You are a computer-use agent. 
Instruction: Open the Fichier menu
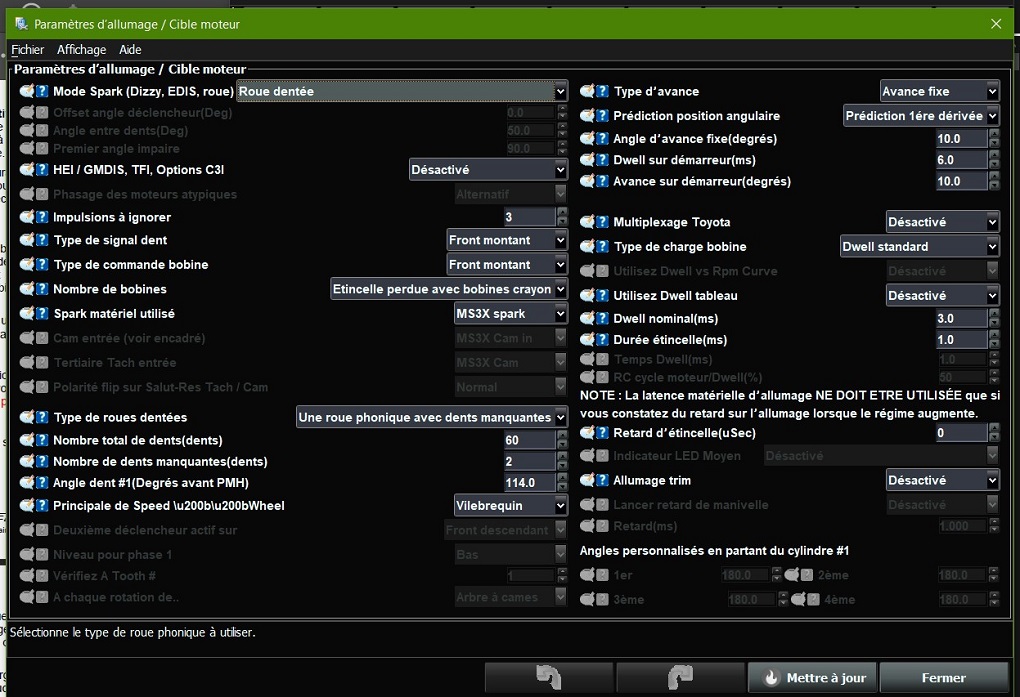pyautogui.click(x=28, y=50)
